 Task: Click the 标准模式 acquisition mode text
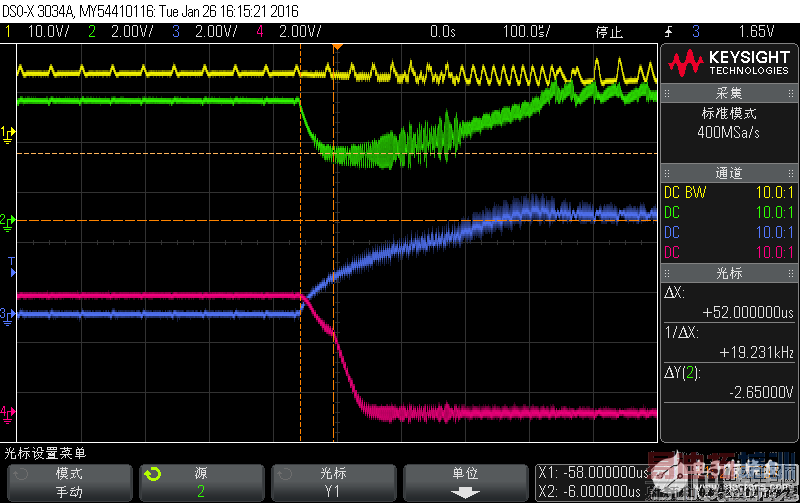[x=729, y=113]
